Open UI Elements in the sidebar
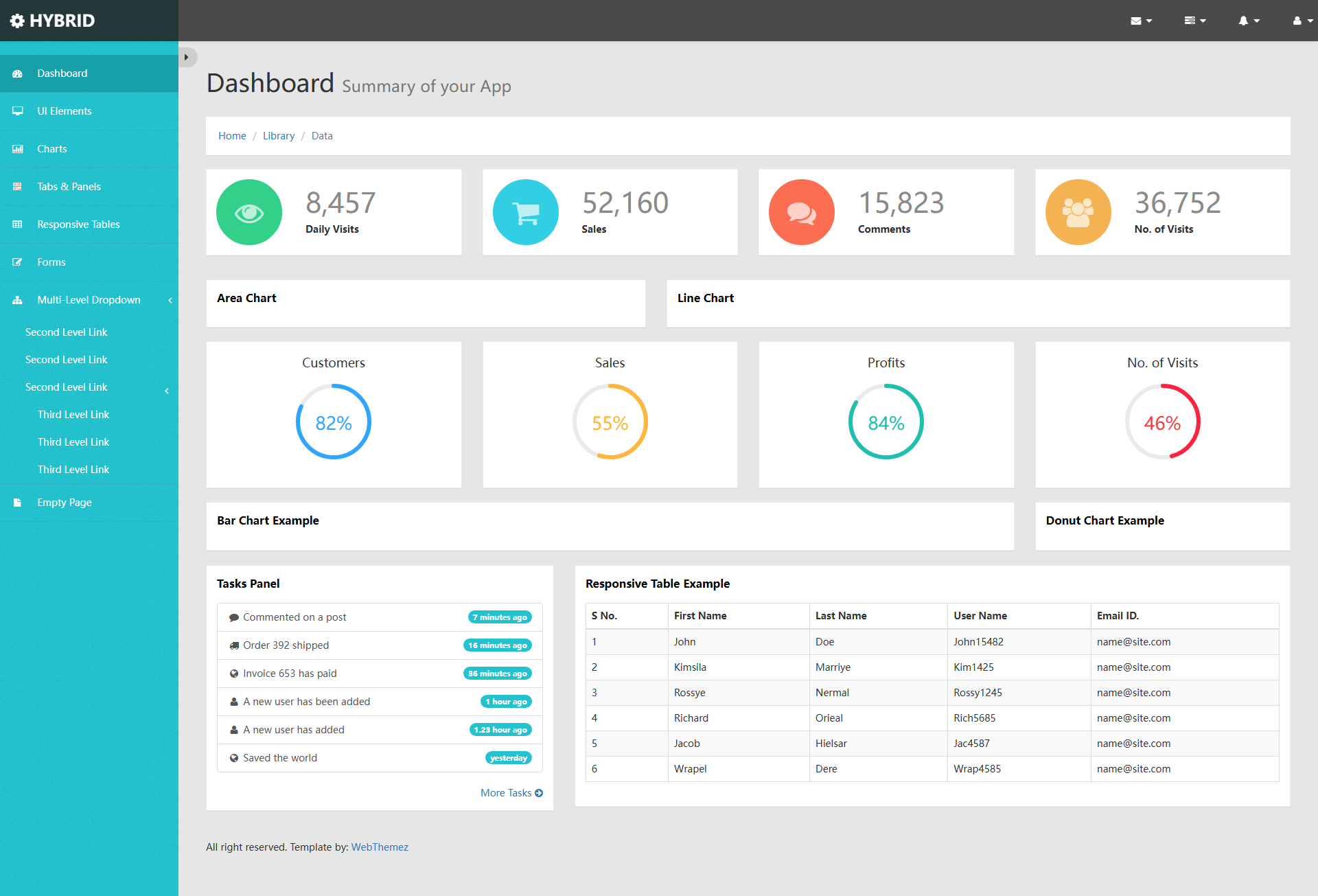The image size is (1318, 896). pos(89,111)
